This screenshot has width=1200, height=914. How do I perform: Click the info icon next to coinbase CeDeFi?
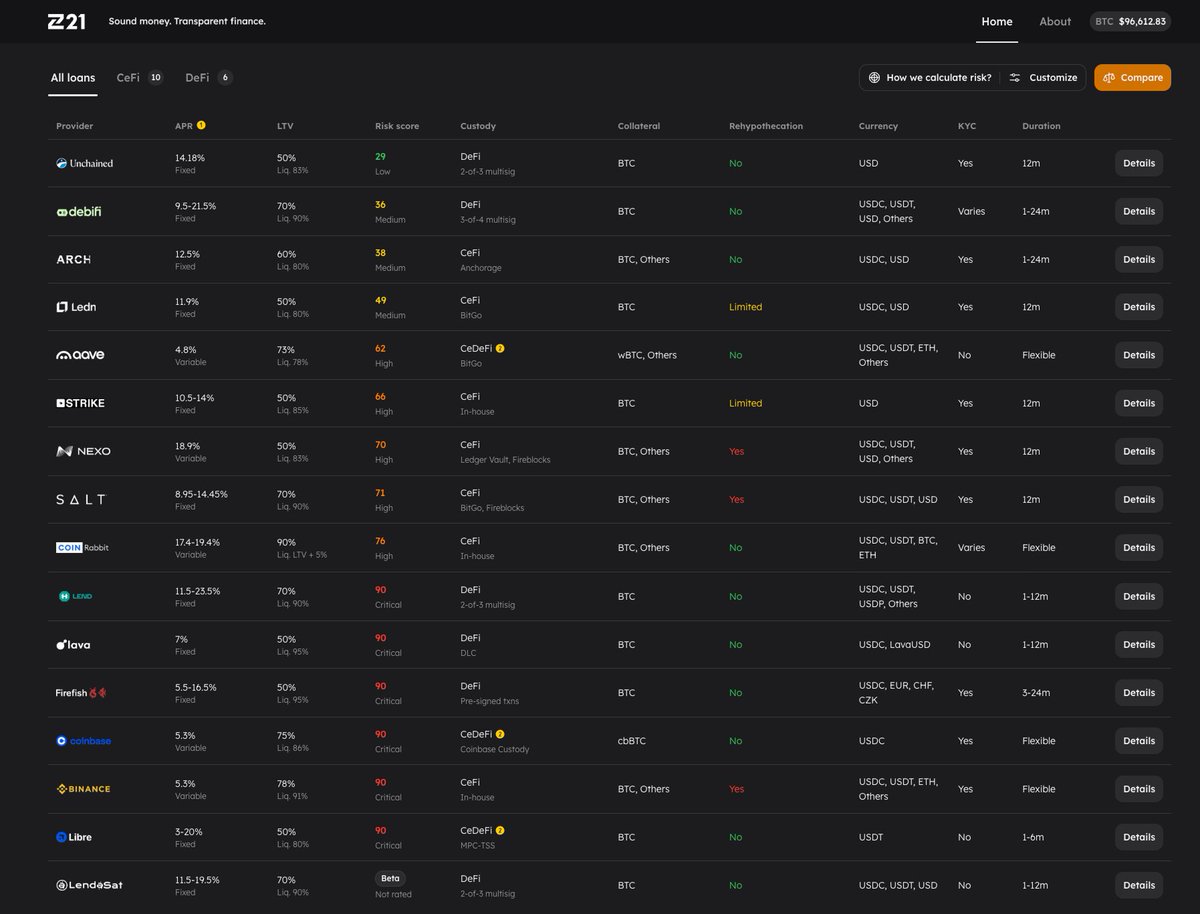tap(500, 733)
